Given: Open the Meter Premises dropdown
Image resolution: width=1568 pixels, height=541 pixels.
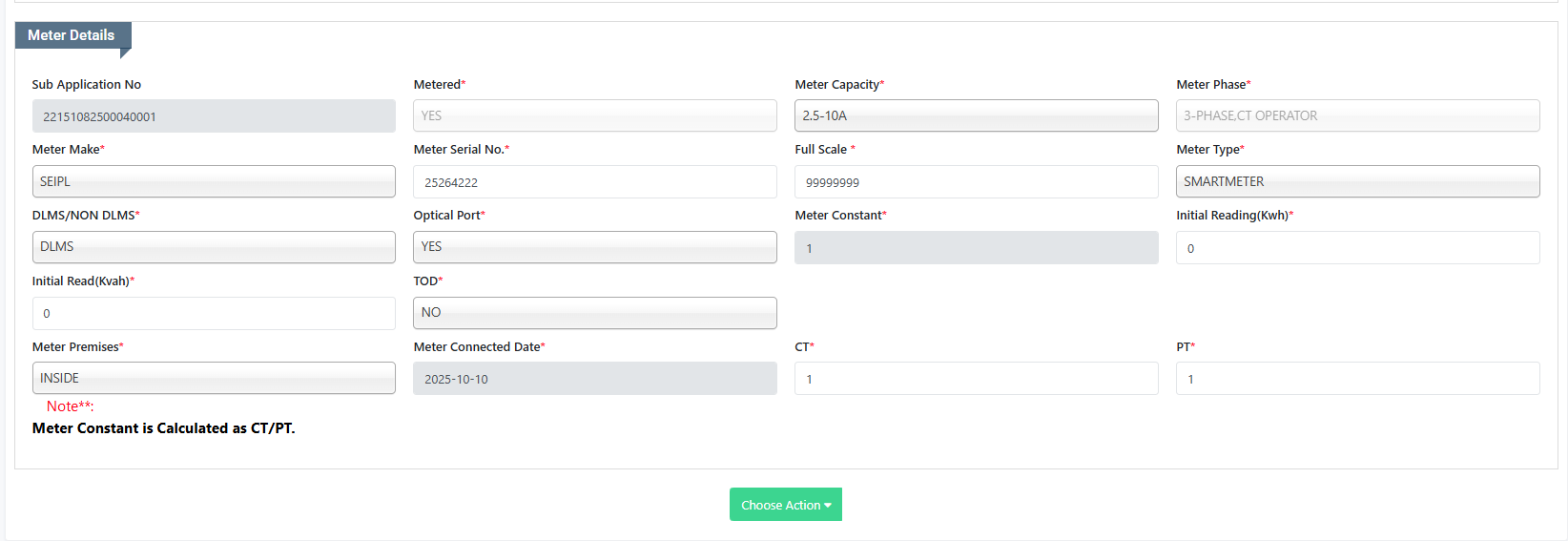Looking at the screenshot, I should click(x=214, y=378).
